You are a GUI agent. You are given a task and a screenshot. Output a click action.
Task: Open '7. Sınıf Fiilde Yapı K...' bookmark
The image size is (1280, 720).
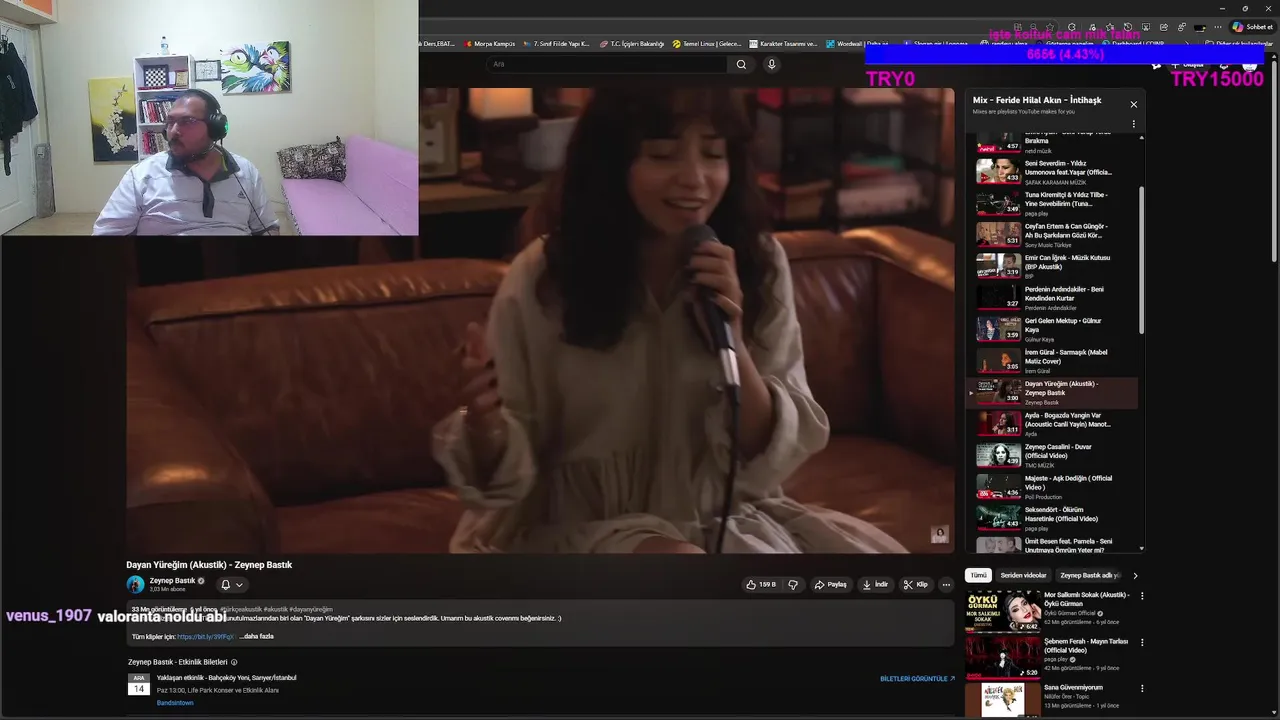point(557,44)
